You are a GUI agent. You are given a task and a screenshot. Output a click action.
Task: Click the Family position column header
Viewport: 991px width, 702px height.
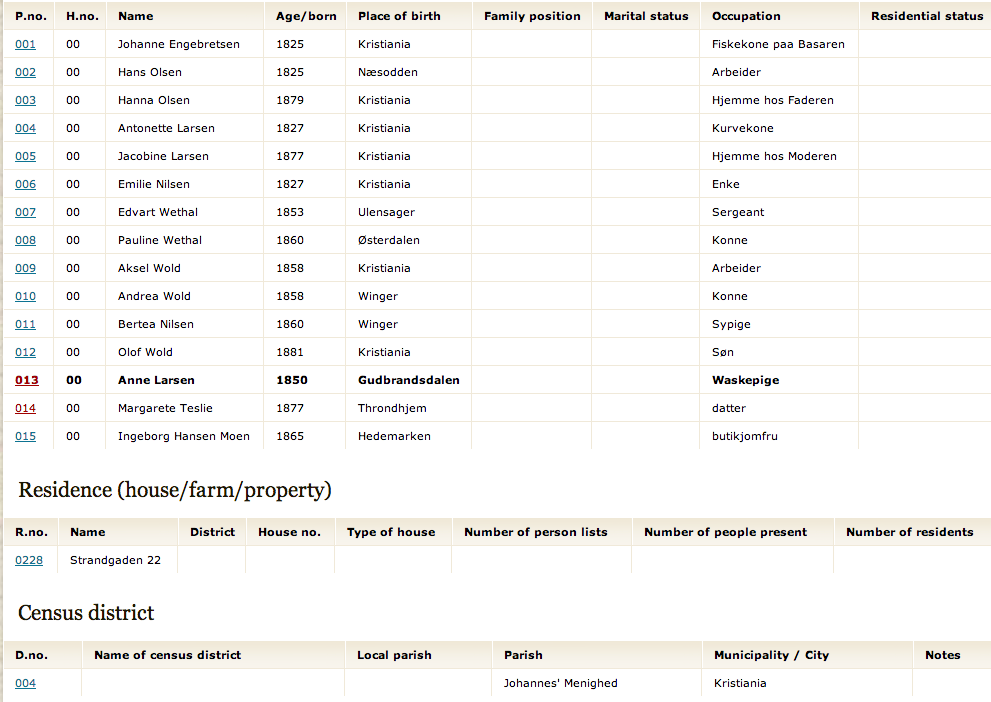[532, 16]
